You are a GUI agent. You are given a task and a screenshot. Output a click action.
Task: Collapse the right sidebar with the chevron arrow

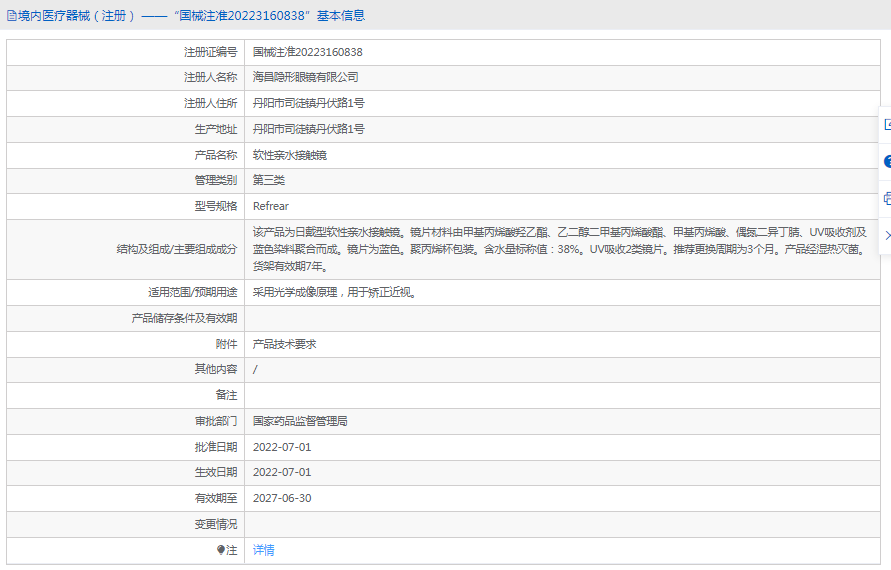click(886, 234)
